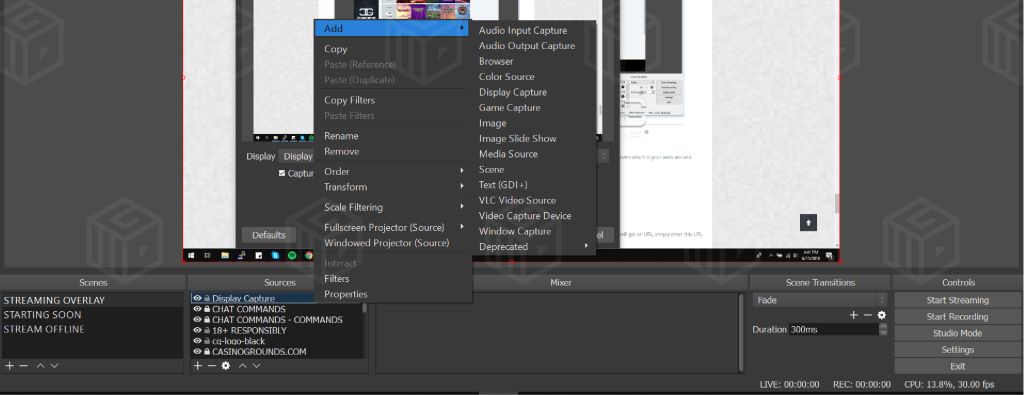
Task: Click the Duration 300ms field
Action: 833,330
